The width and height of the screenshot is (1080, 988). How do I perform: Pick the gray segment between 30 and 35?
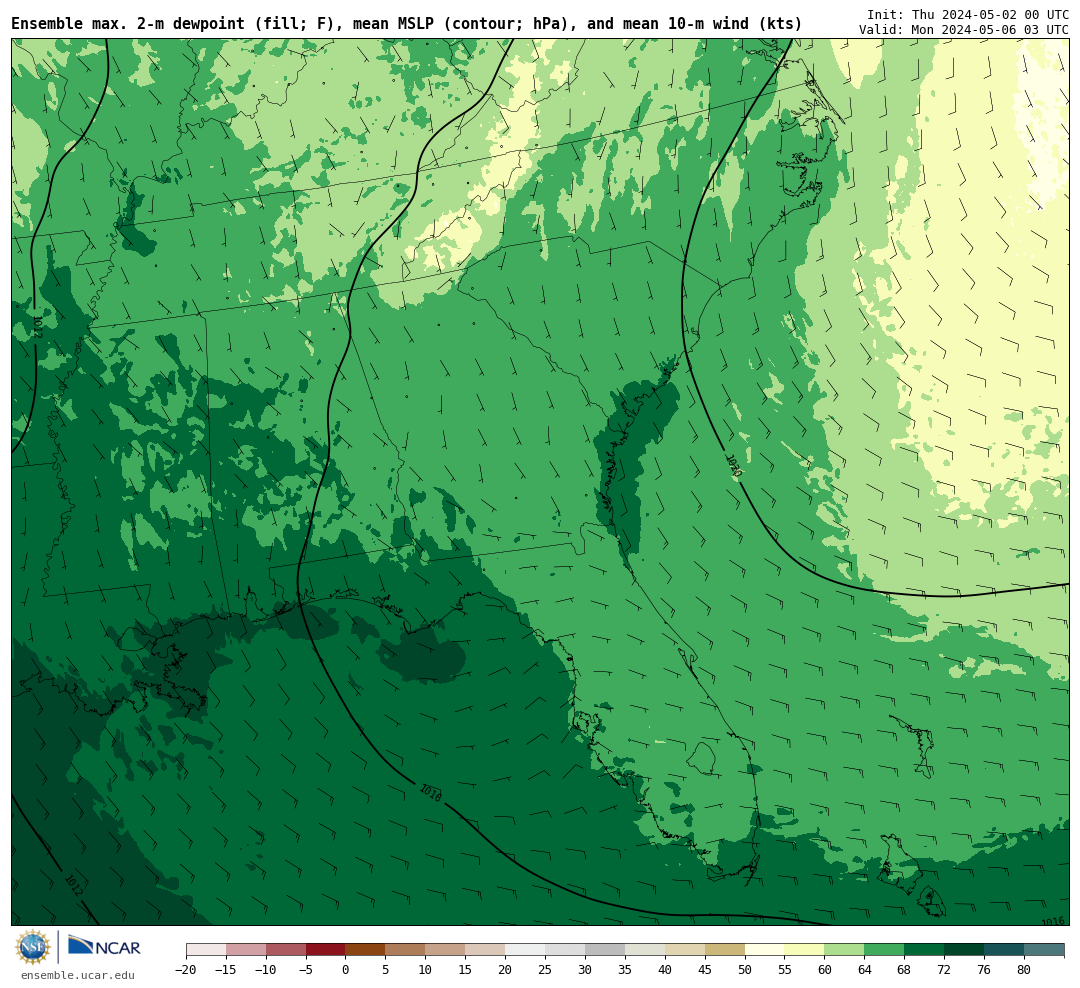point(605,950)
